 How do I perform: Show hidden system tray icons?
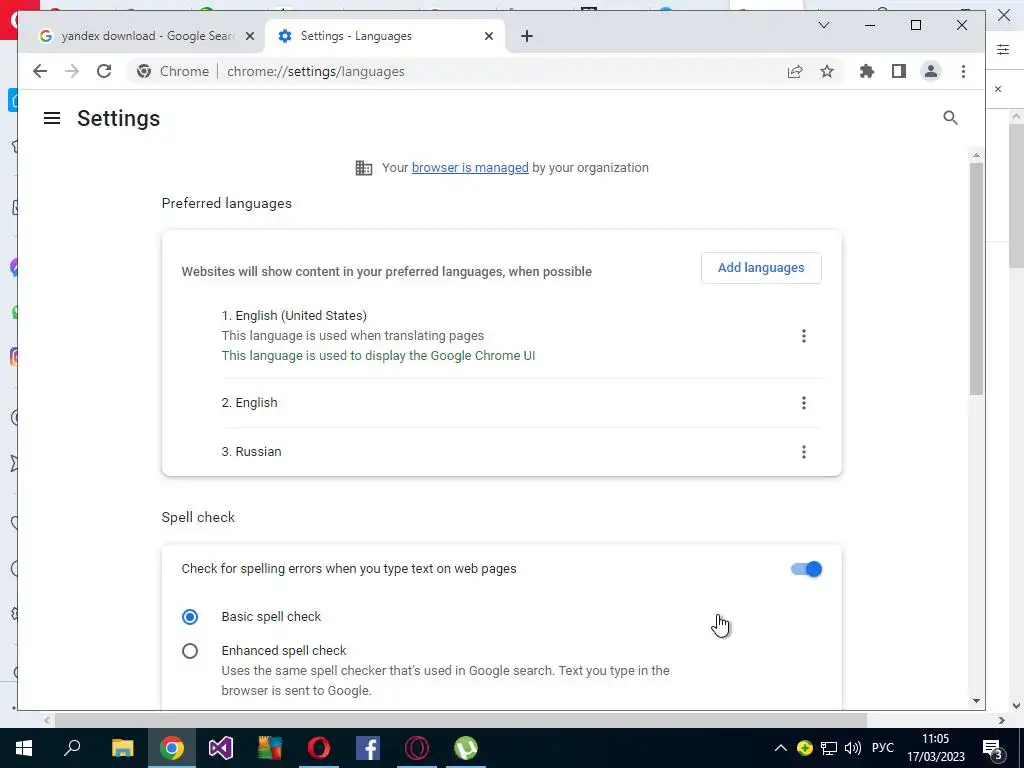tap(780, 748)
